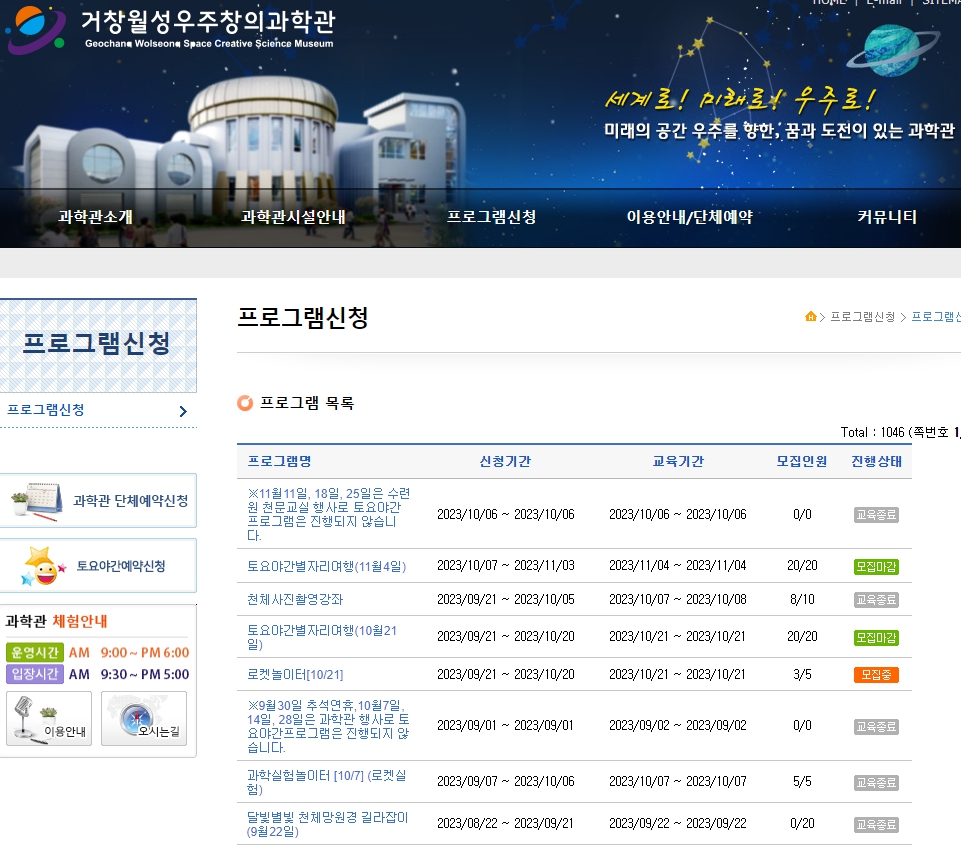
Task: Open the ※9월30일 추석연휴 notice entry
Action: coord(329,726)
